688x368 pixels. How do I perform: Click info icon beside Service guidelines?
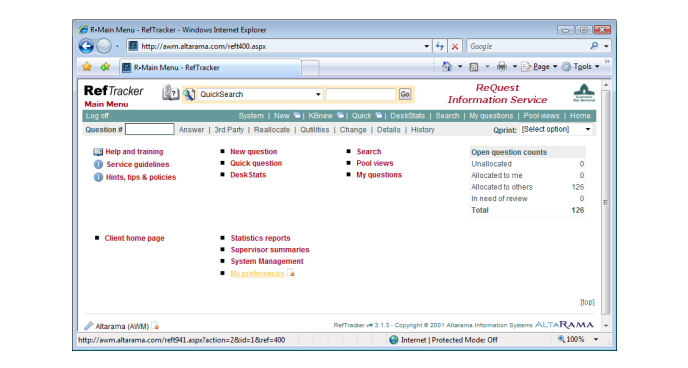98,164
